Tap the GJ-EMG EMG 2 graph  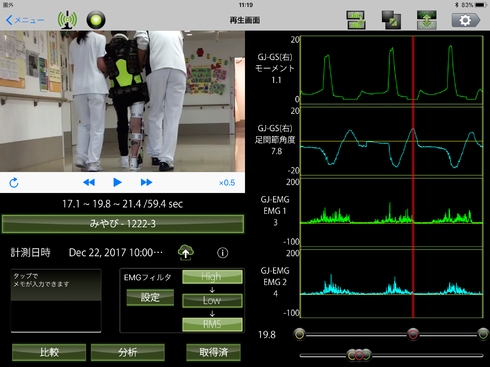(392, 283)
